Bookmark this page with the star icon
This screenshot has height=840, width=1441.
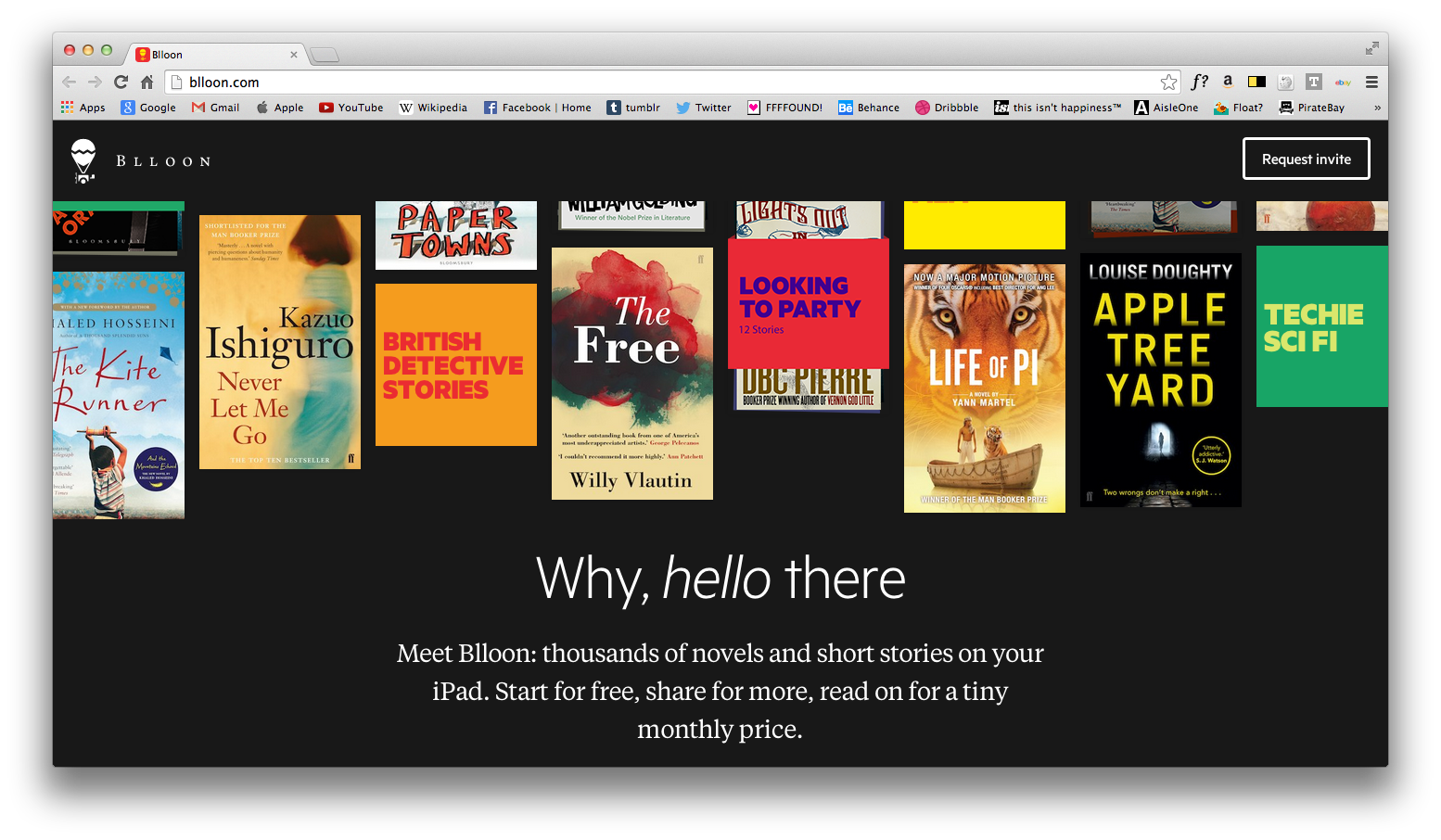pyautogui.click(x=1168, y=82)
